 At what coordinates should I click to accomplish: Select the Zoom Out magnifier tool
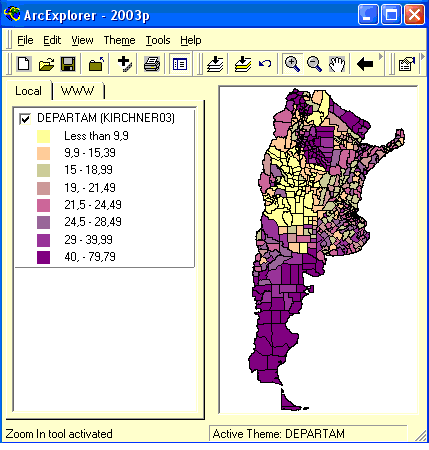(x=314, y=64)
